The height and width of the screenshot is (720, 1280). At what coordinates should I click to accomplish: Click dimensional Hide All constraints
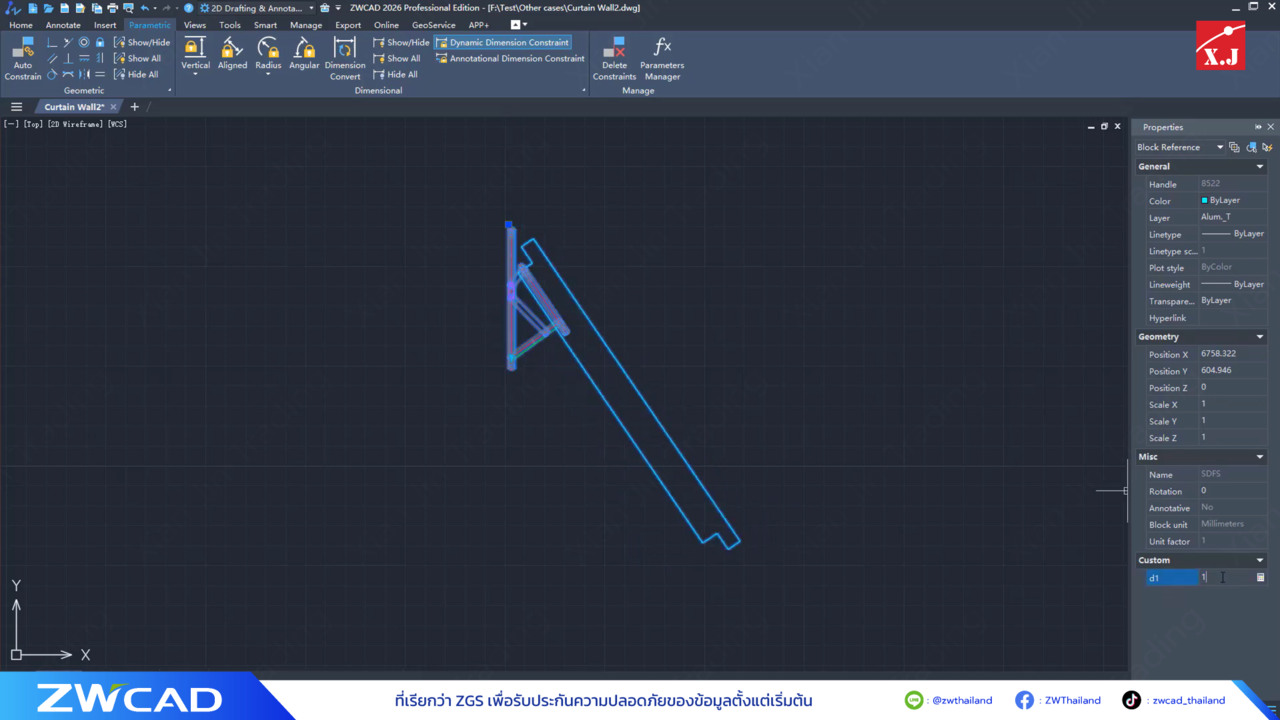coord(395,74)
